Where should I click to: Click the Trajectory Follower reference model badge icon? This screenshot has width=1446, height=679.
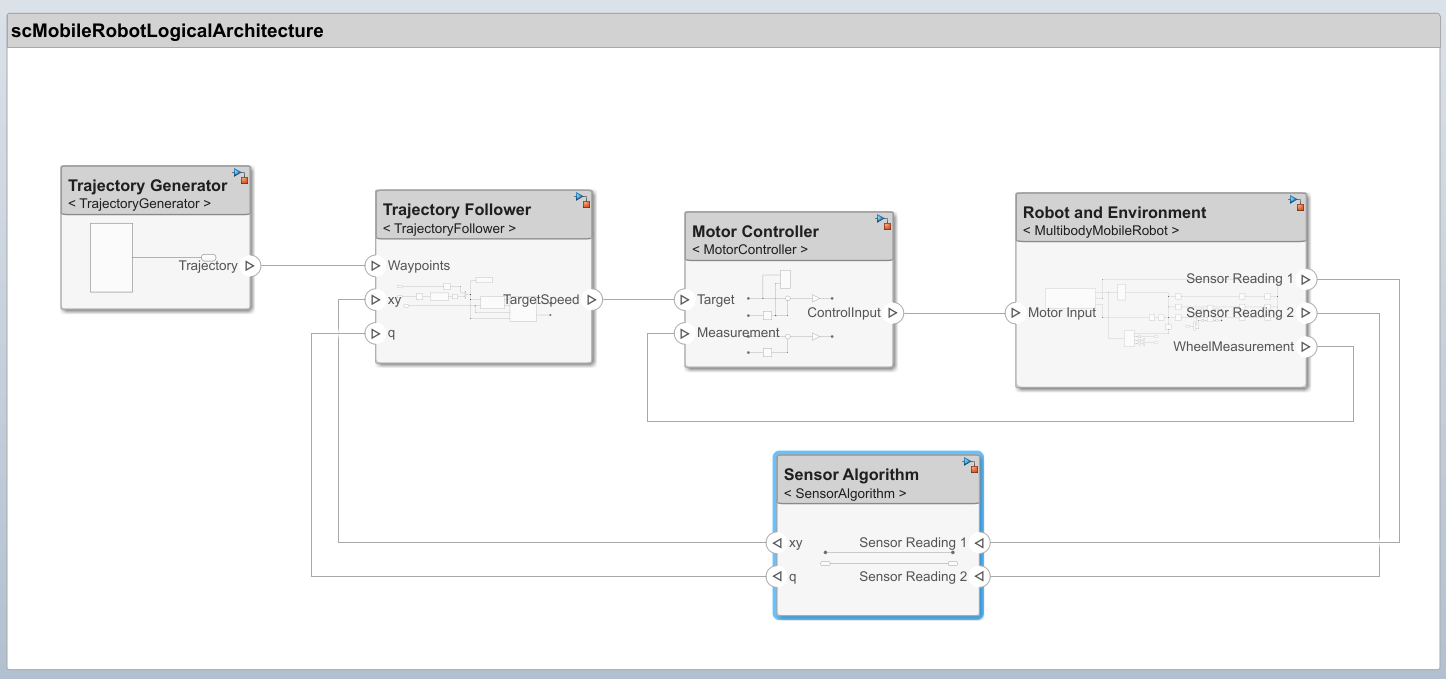(582, 200)
